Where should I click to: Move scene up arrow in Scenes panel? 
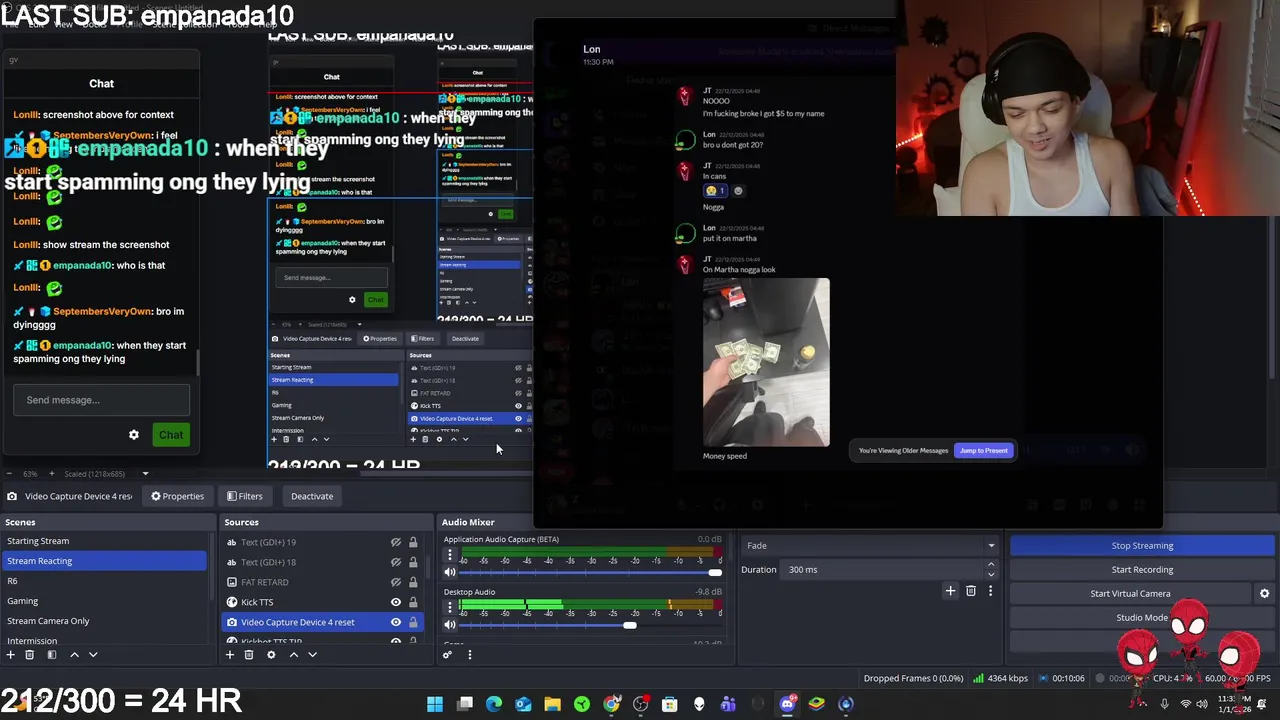click(74, 655)
